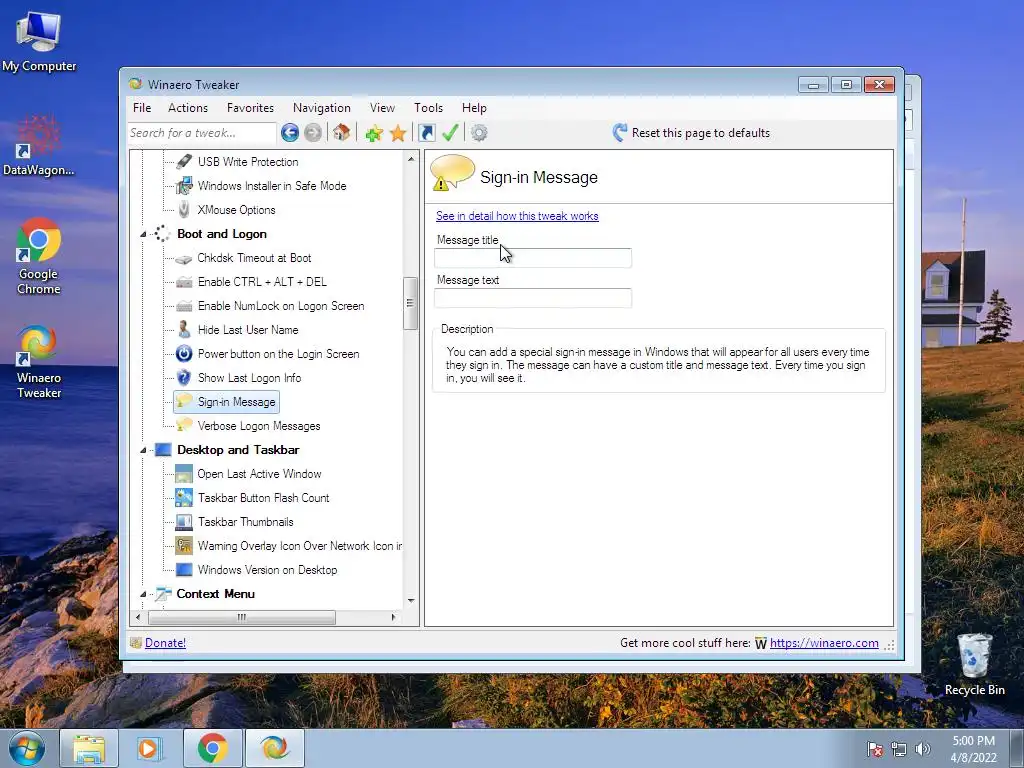Viewport: 1024px width, 768px height.
Task: Select Open Last Active Window item
Action: coord(259,474)
